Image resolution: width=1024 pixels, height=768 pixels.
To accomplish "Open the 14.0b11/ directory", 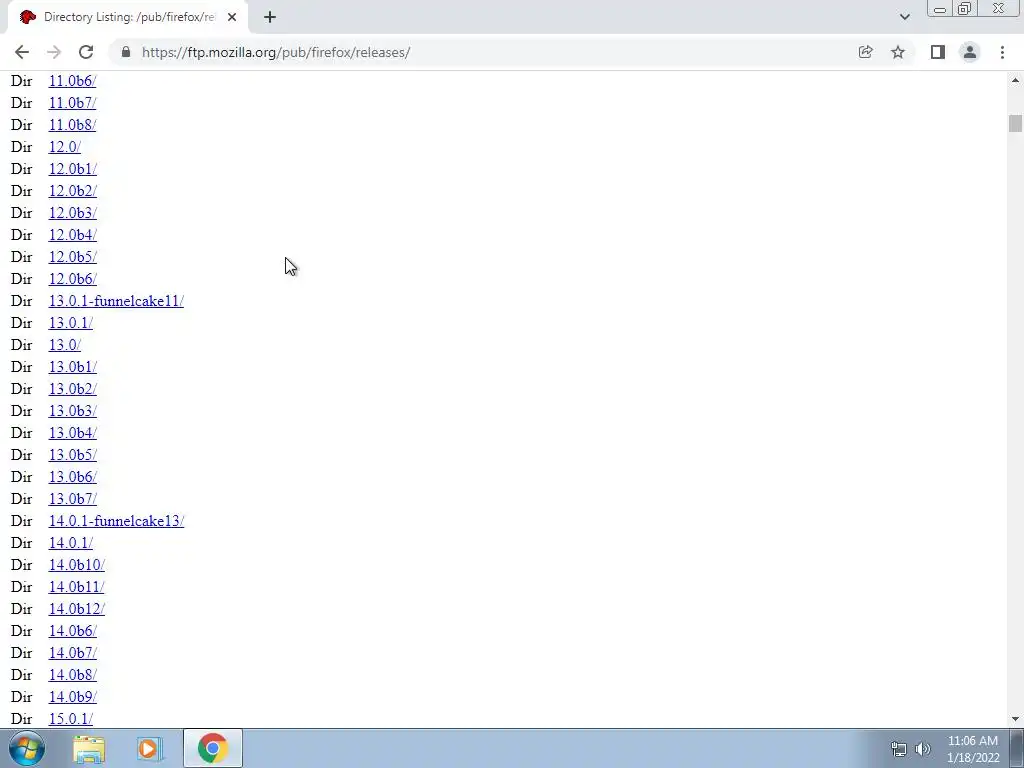I will [76, 587].
